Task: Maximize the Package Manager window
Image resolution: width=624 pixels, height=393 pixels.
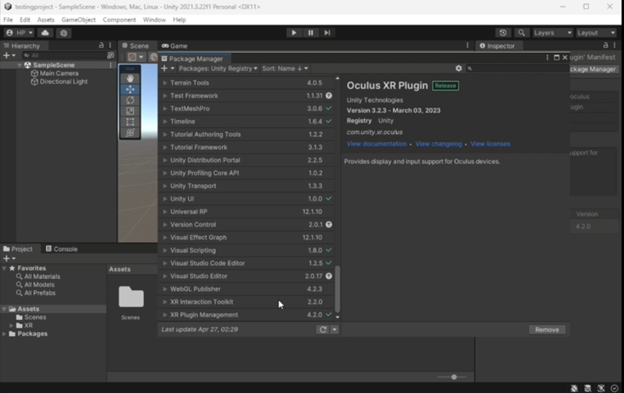Action: pos(556,58)
